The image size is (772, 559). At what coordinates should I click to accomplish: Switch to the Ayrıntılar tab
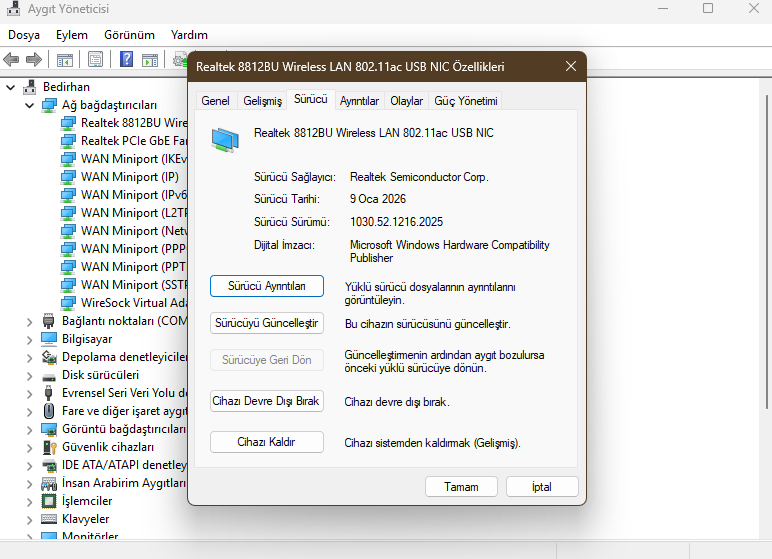click(x=359, y=101)
